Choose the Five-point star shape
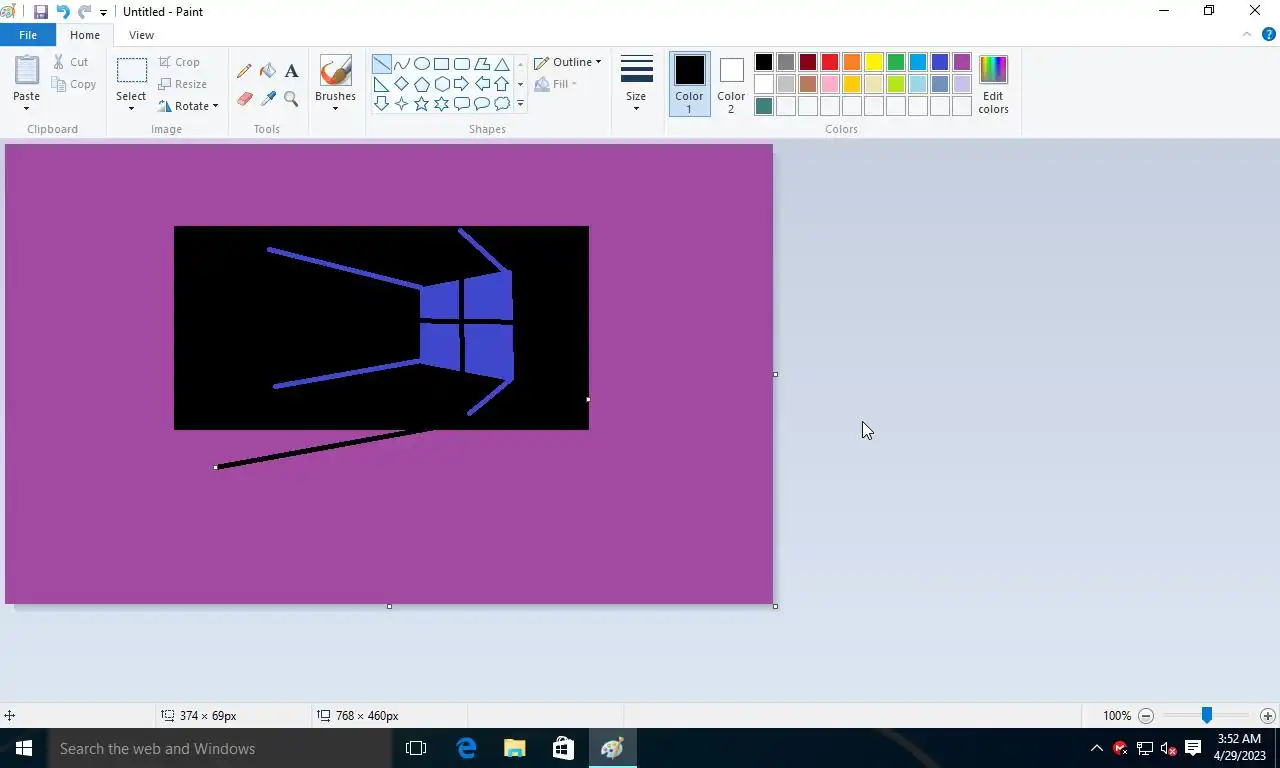The height and width of the screenshot is (768, 1280). [422, 103]
